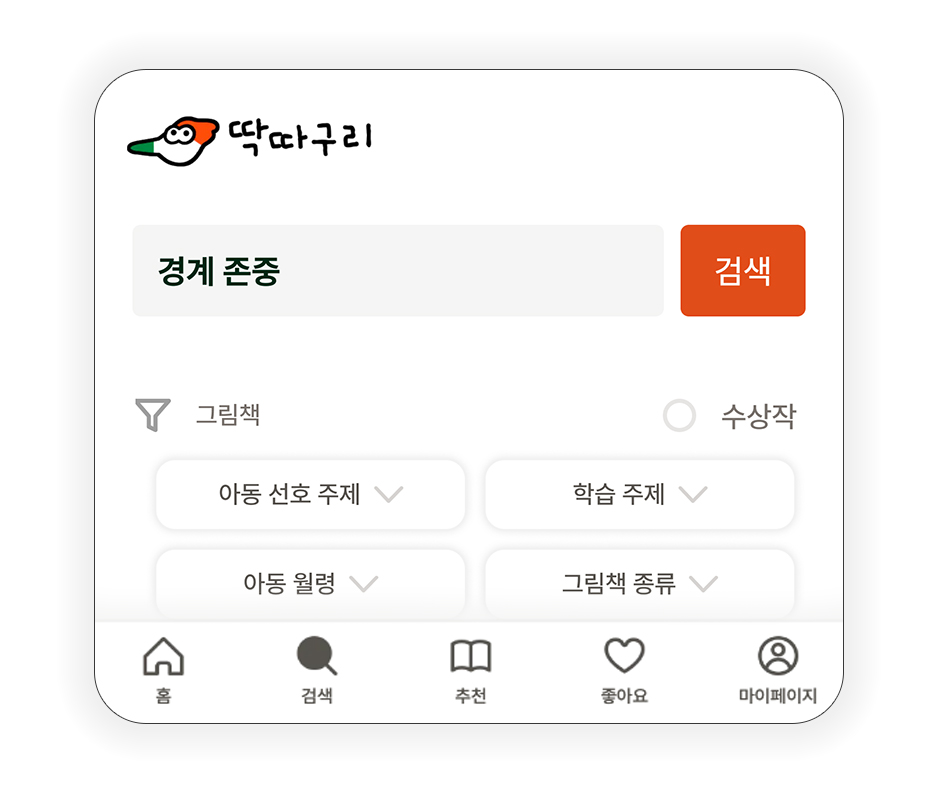Click the orange 검색 button
This screenshot has height=793, width=938.
pos(743,270)
